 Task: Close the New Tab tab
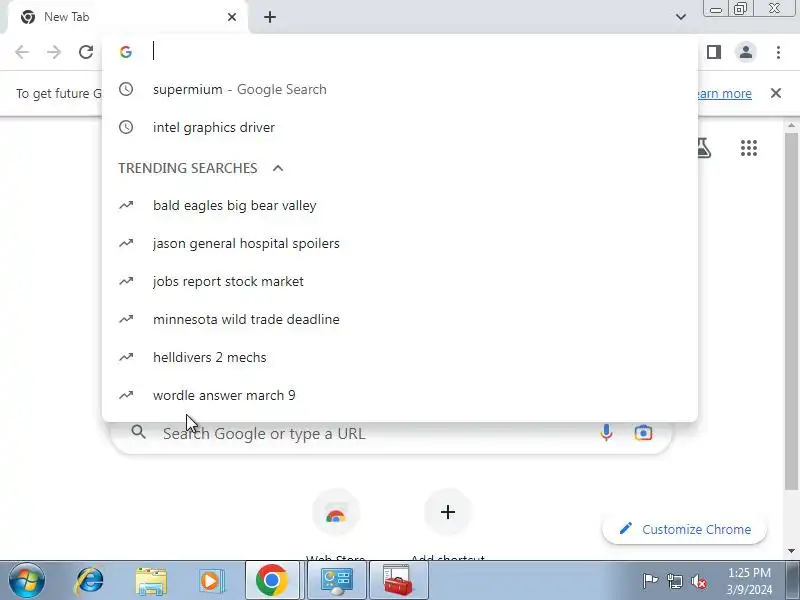coord(232,17)
